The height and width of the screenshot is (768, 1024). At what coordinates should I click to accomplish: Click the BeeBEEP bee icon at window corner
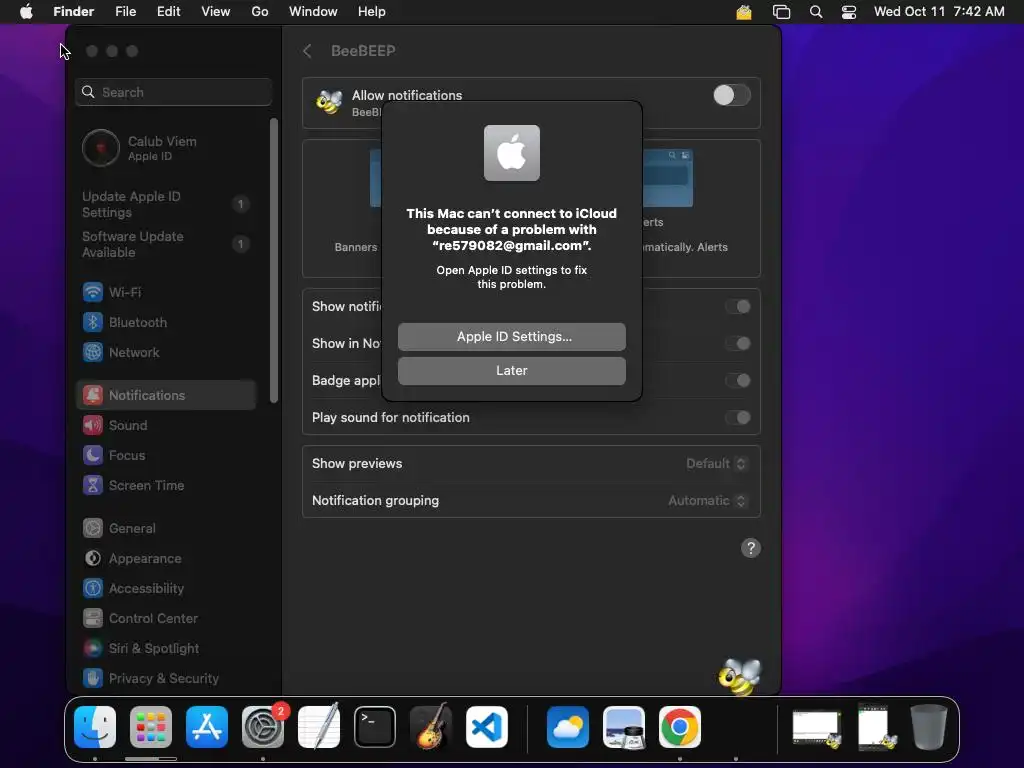pos(740,677)
